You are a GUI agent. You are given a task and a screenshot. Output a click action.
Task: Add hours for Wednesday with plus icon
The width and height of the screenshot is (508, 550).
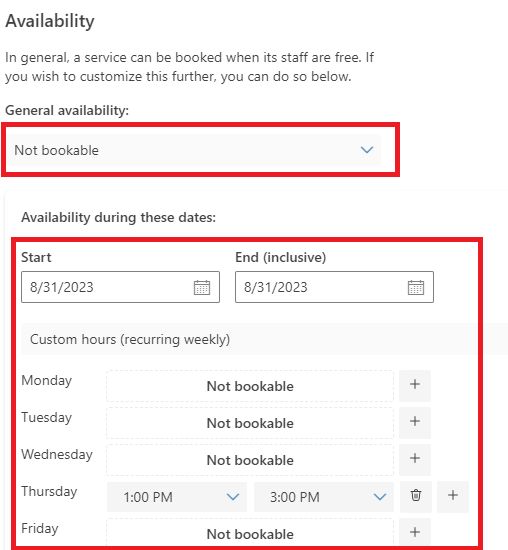pos(415,459)
